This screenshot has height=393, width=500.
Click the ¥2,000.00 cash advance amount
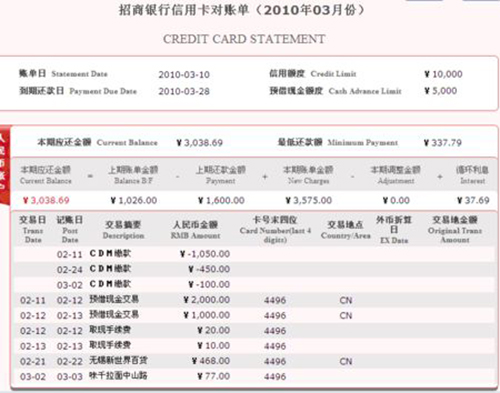coord(207,300)
